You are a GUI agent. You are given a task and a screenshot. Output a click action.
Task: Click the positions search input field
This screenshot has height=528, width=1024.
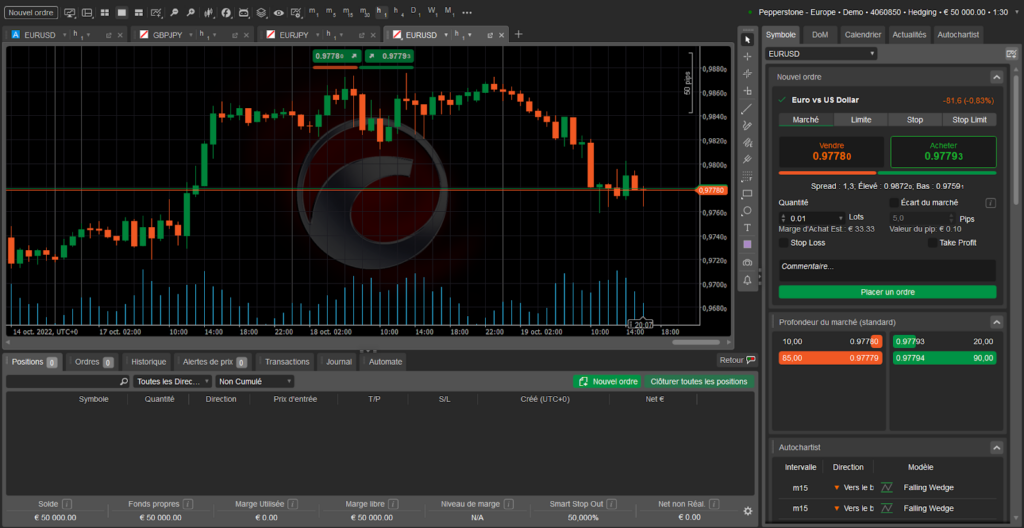tap(63, 381)
